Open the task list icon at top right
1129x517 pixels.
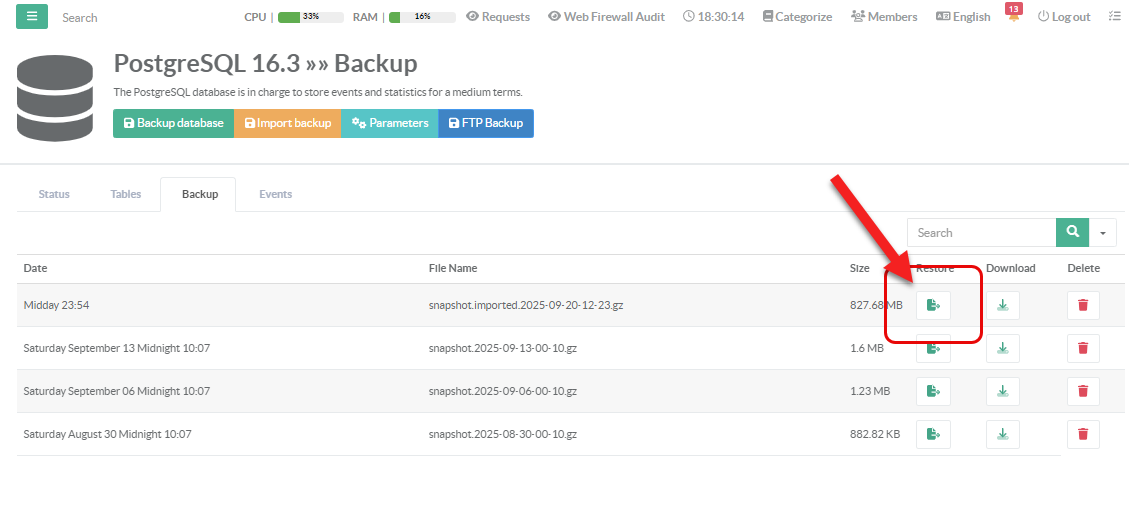click(x=1114, y=17)
